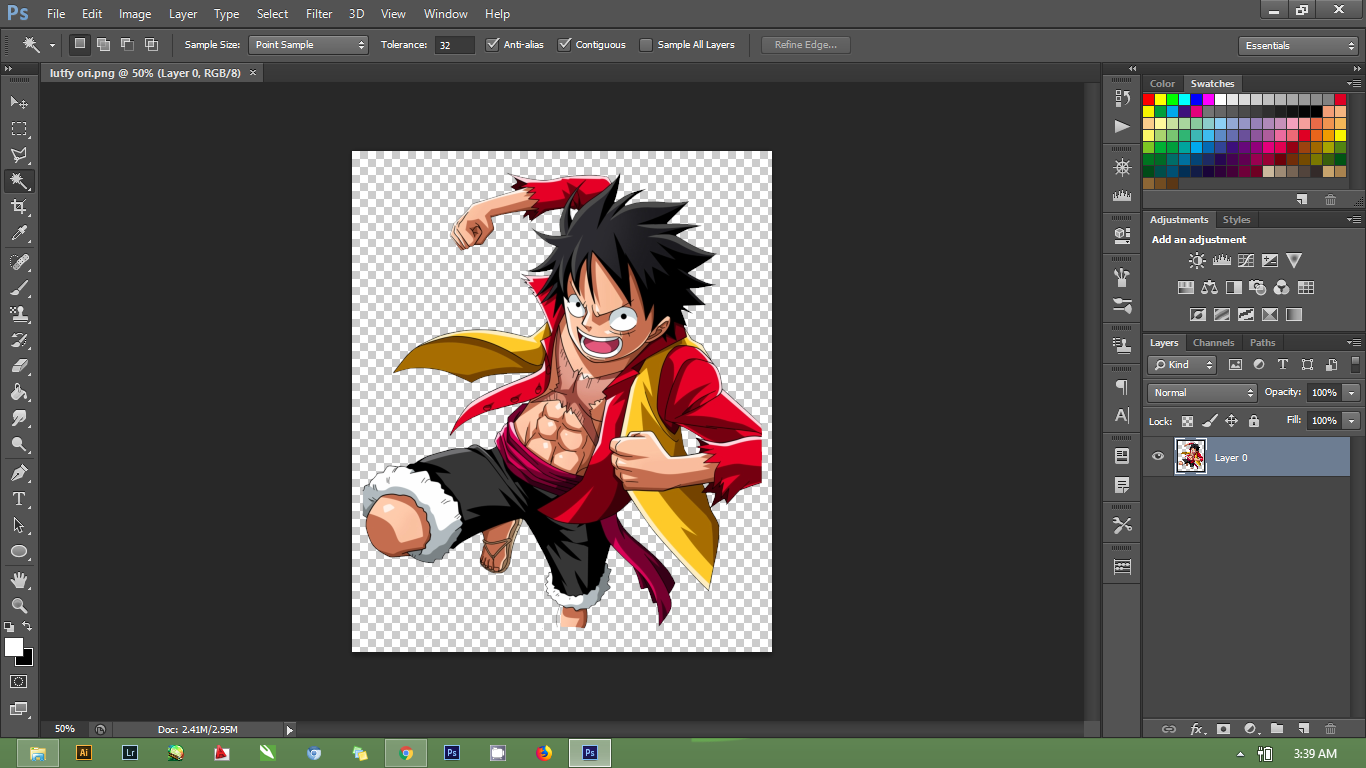Open the File menu
The height and width of the screenshot is (768, 1366).
tap(56, 14)
